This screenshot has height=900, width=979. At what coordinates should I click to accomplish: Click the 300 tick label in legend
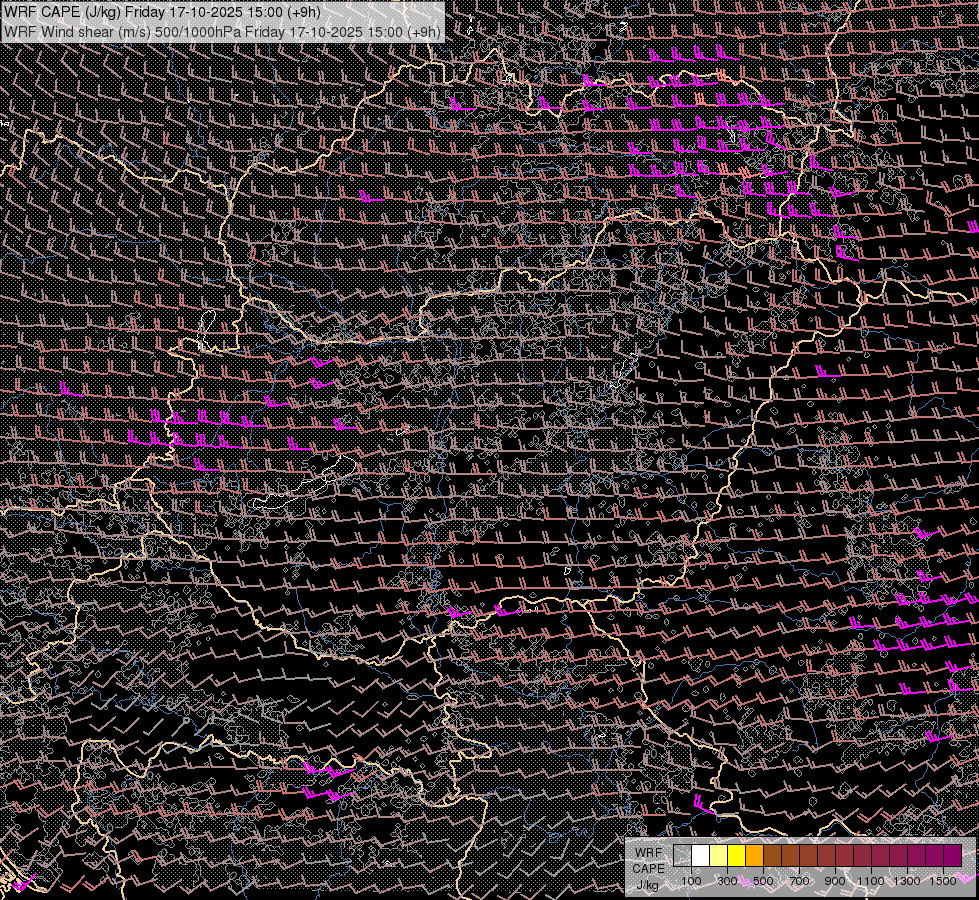click(x=727, y=881)
